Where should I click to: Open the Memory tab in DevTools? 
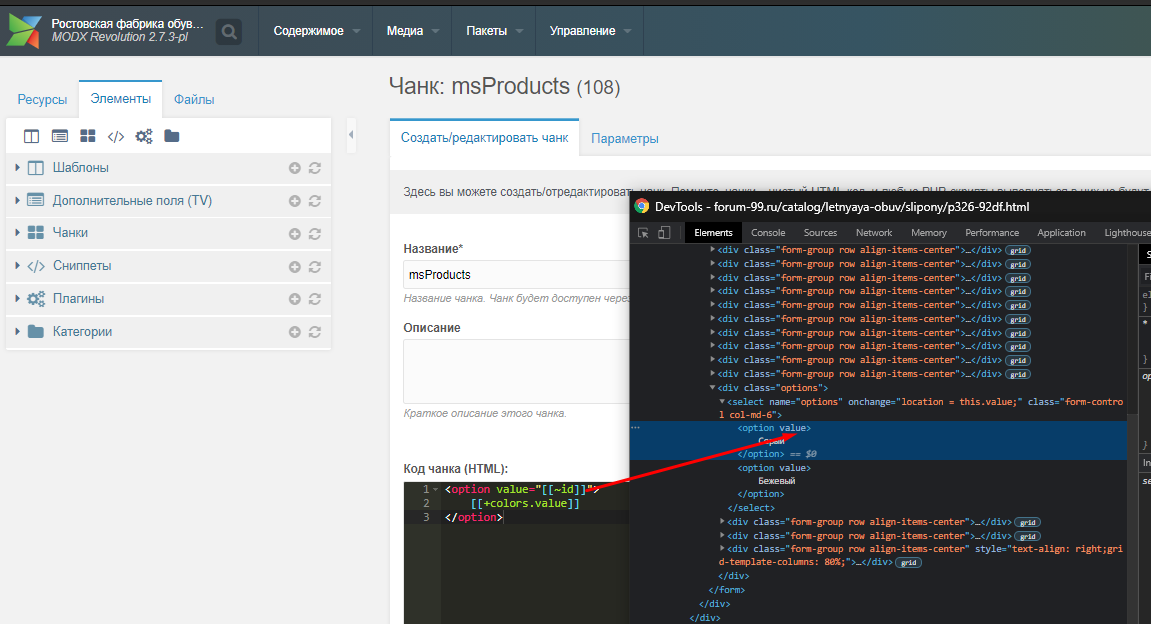tap(929, 233)
